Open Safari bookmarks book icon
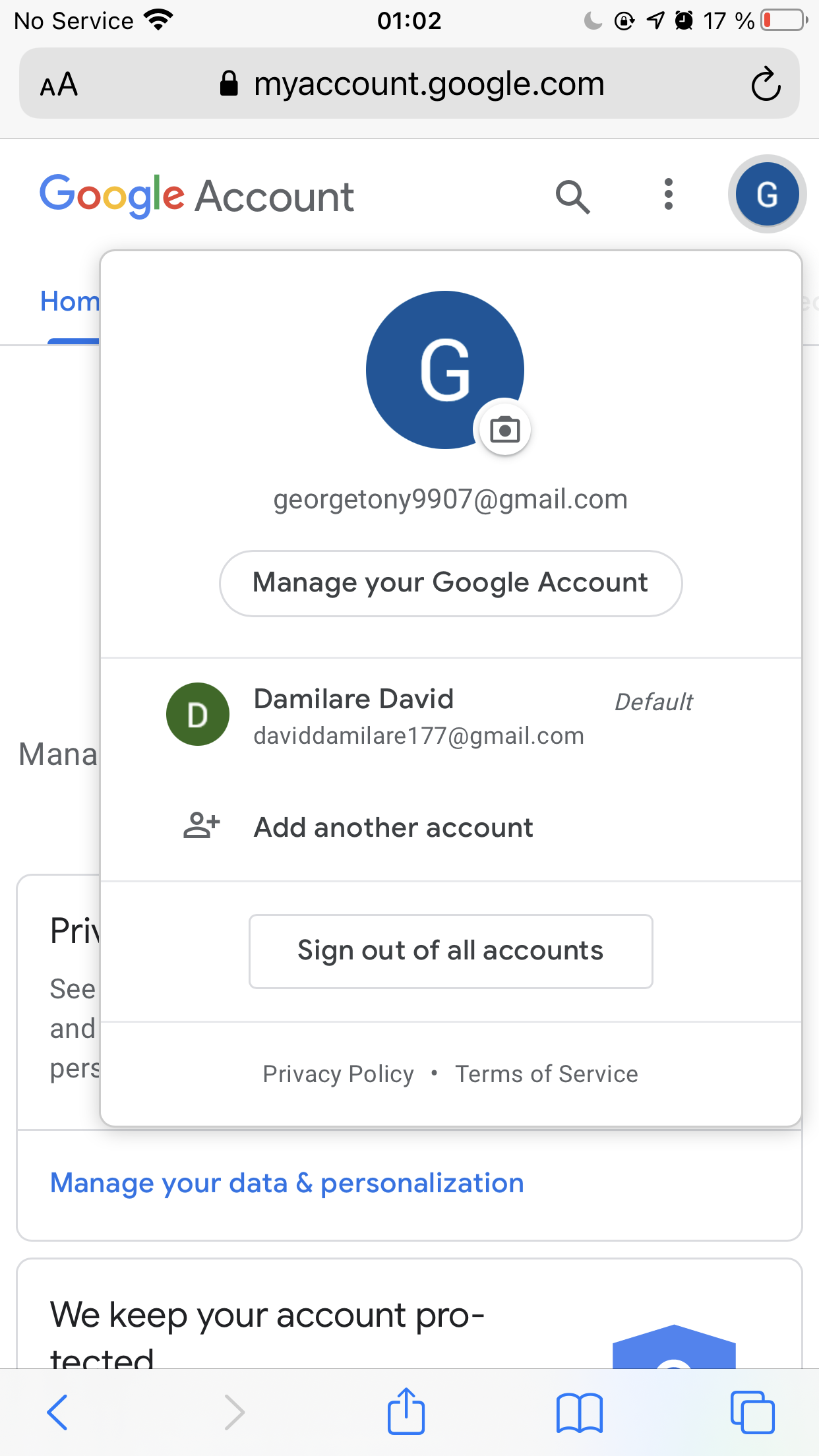819x1456 pixels. [579, 1412]
